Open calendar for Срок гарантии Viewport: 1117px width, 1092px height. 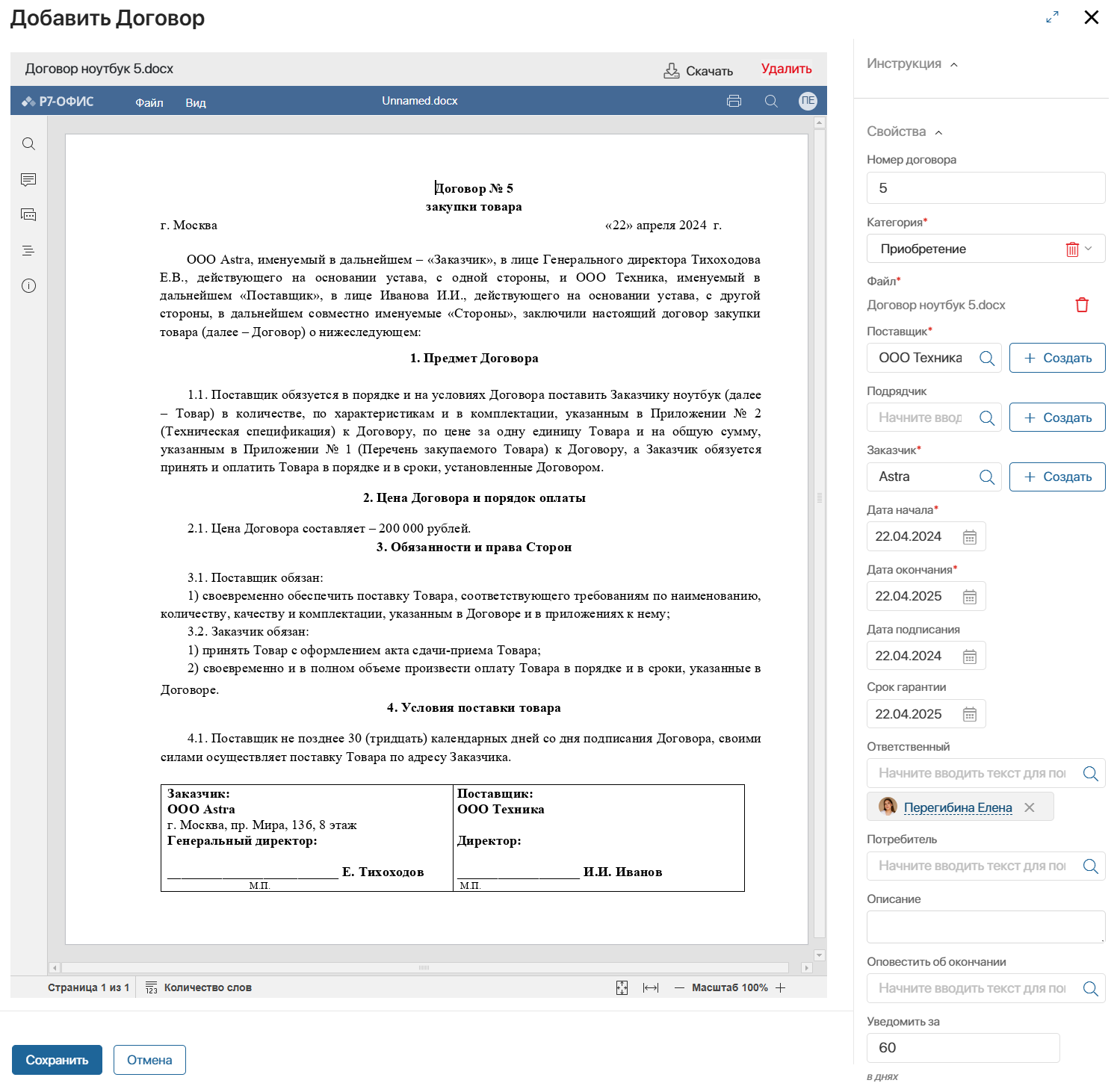[970, 715]
